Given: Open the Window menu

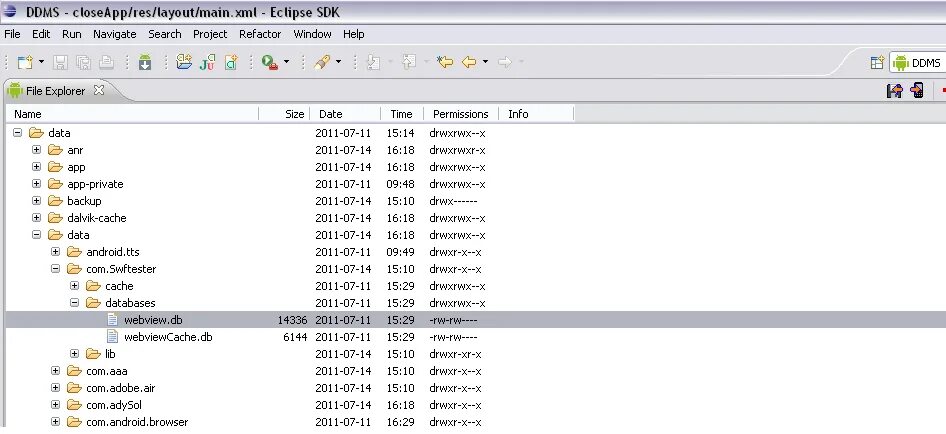Looking at the screenshot, I should pos(313,34).
